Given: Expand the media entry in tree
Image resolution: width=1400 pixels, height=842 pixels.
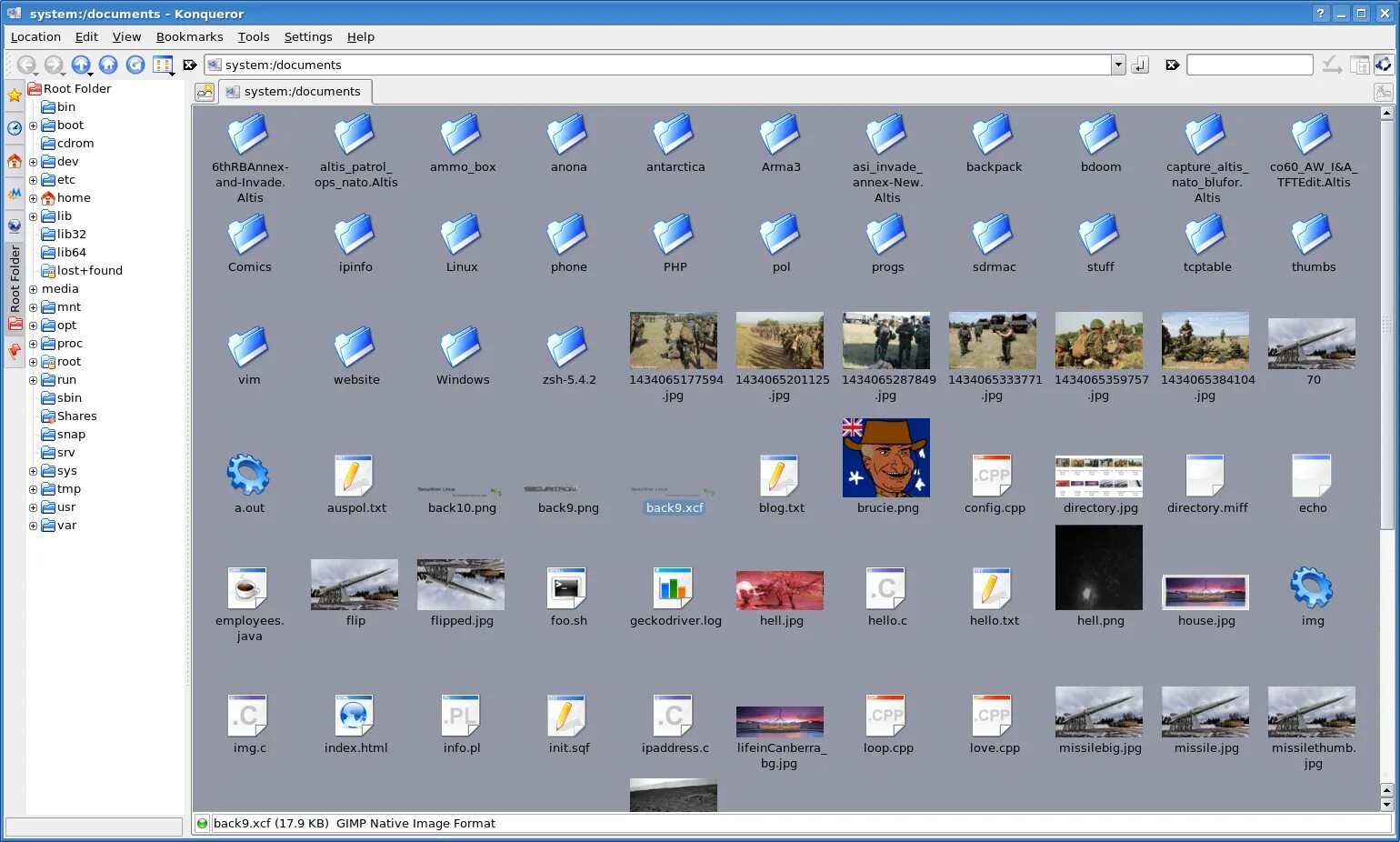Looking at the screenshot, I should (x=33, y=289).
